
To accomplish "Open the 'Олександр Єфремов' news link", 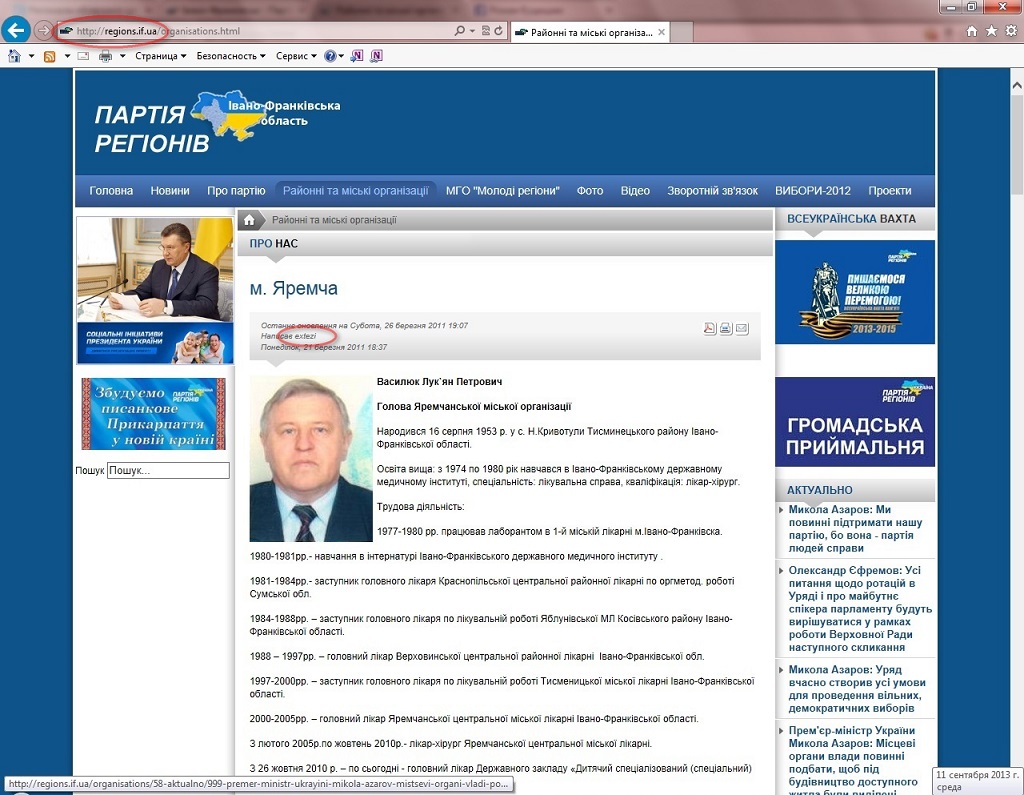I will [860, 608].
